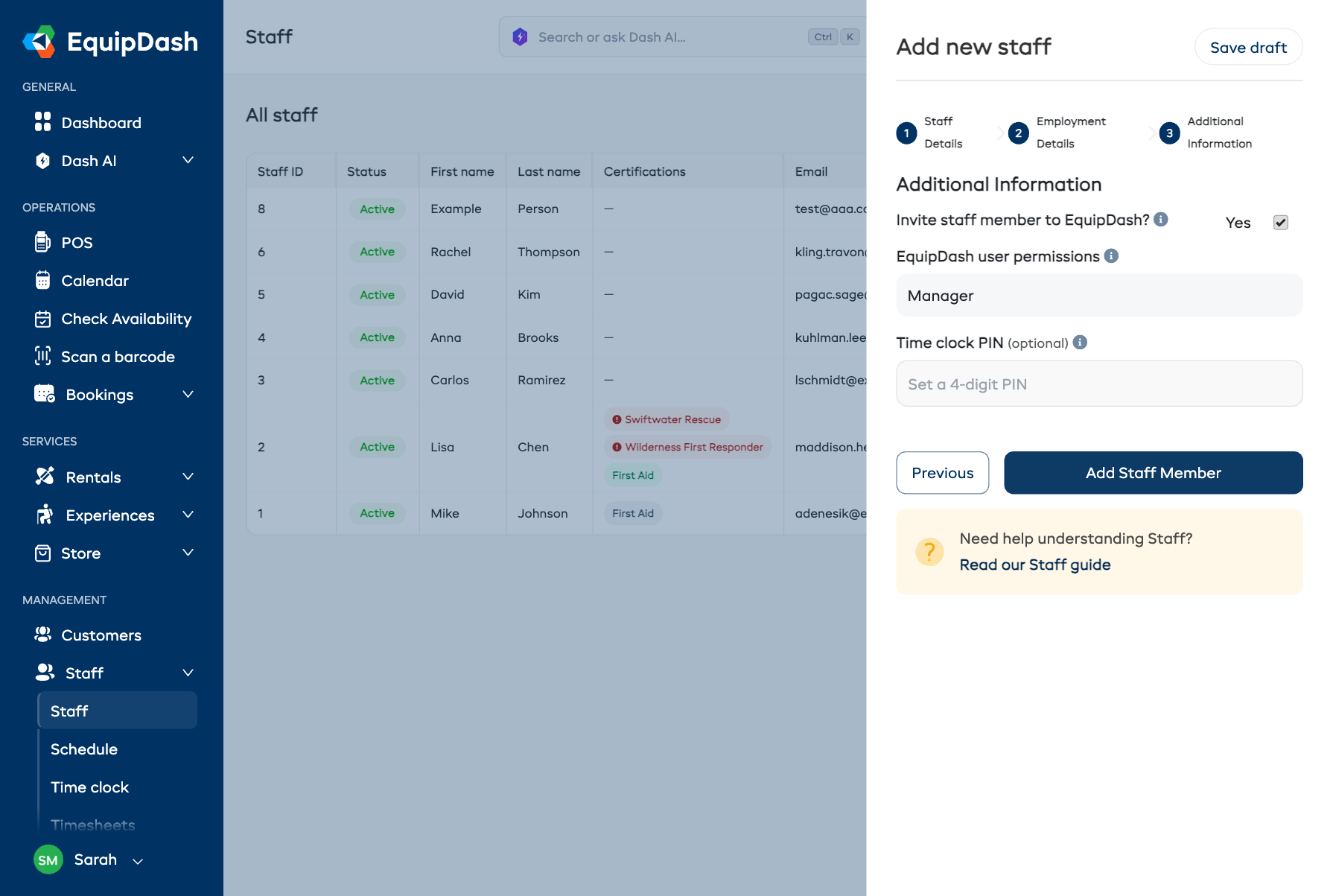This screenshot has height=896, width=1333.
Task: Collapse the Staff submenu chevron
Action: click(188, 673)
